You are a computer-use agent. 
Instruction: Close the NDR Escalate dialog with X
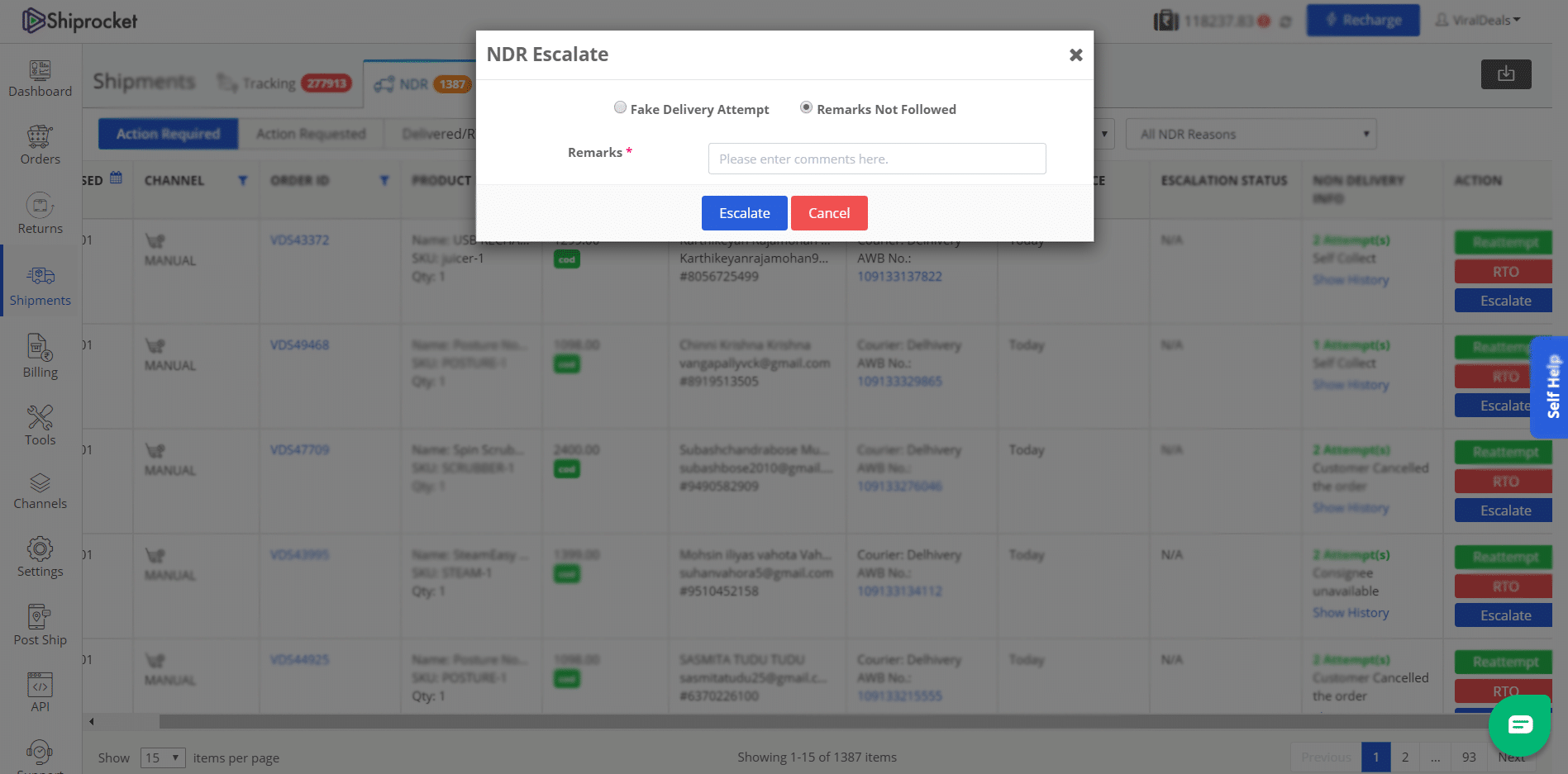1075,55
